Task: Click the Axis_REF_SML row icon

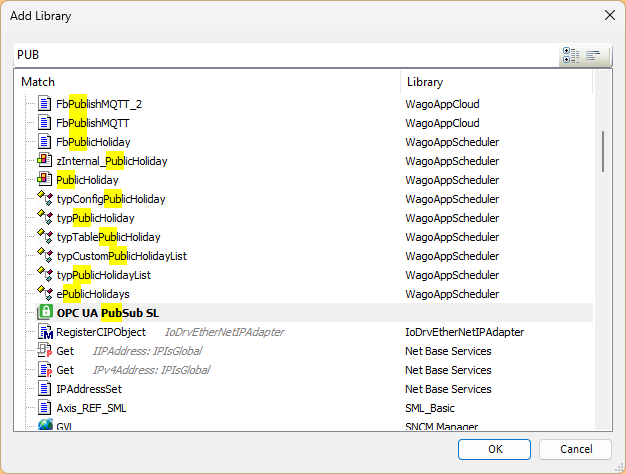Action: pyautogui.click(x=44, y=408)
